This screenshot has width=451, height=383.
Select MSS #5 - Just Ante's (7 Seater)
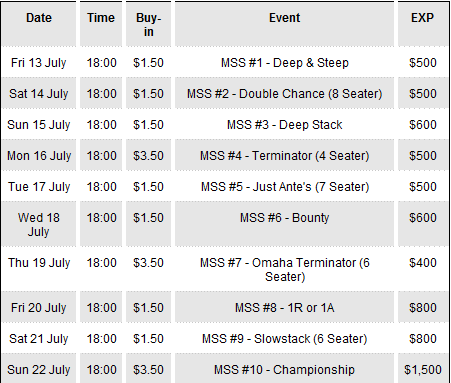click(285, 187)
